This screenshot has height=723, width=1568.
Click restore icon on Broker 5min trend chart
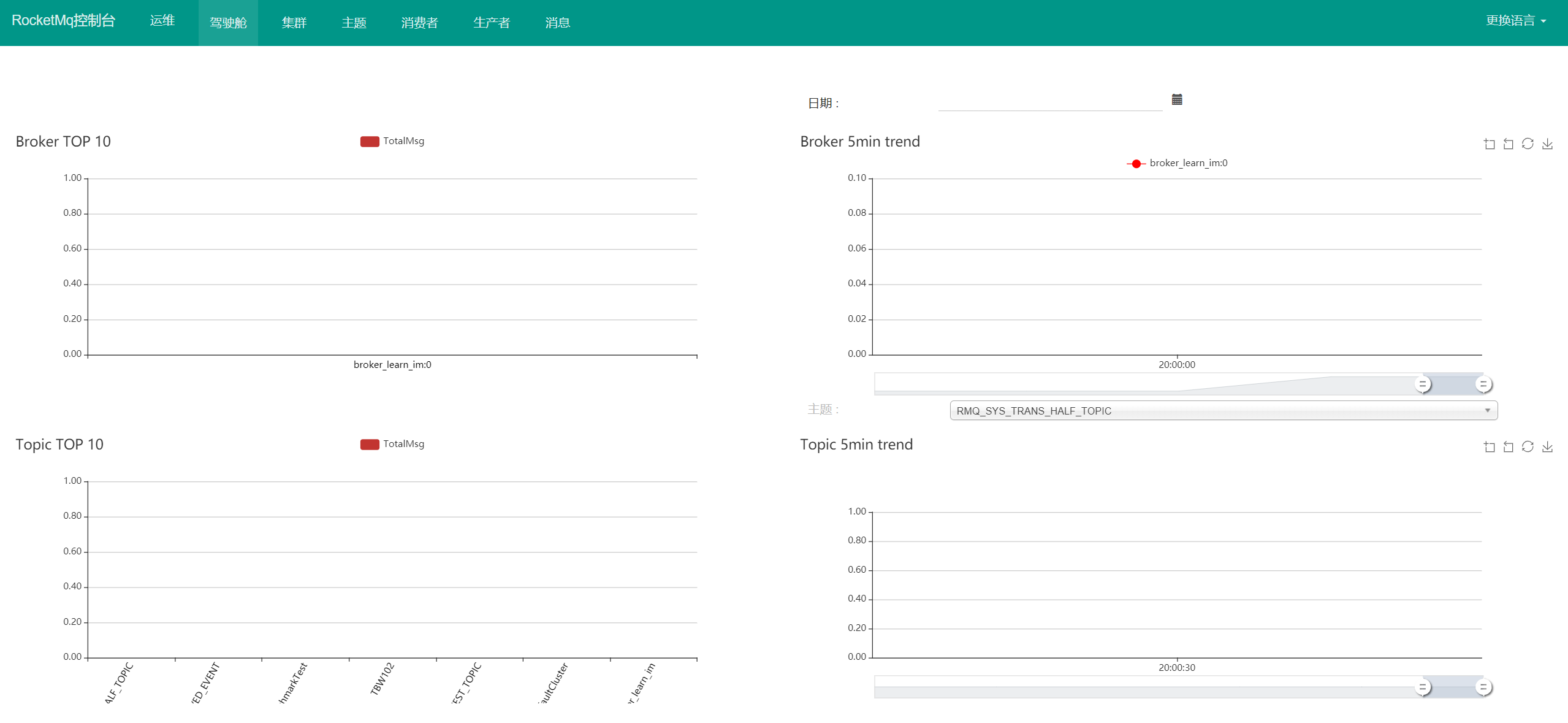coord(1528,144)
